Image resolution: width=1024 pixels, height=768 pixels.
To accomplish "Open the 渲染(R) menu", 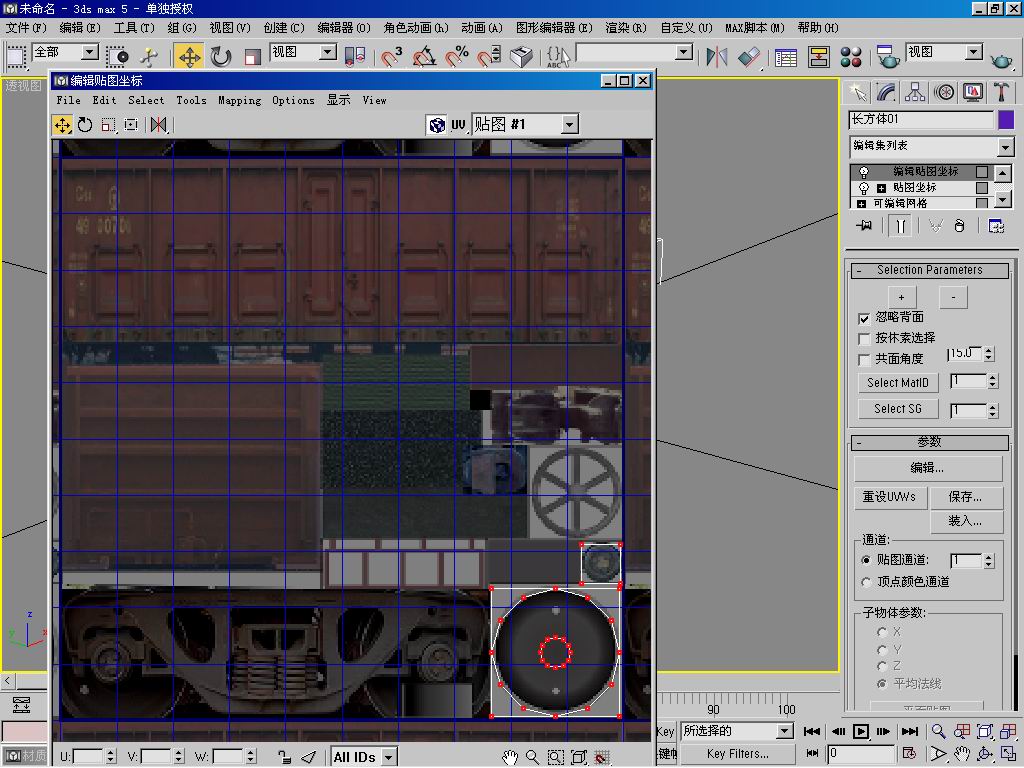I will [625, 28].
